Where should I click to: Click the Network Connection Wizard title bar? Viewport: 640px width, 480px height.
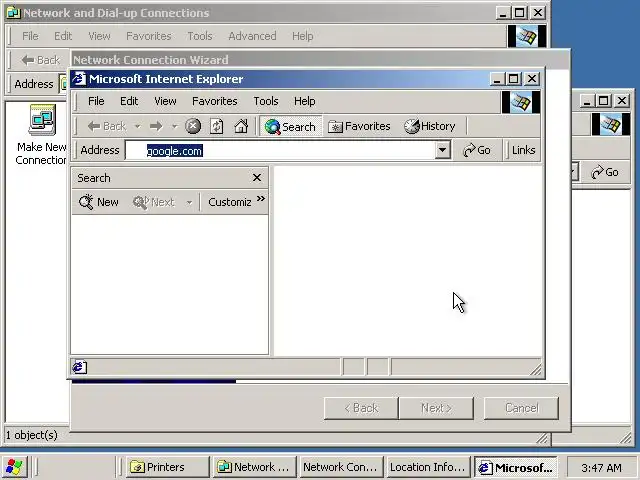(320, 60)
